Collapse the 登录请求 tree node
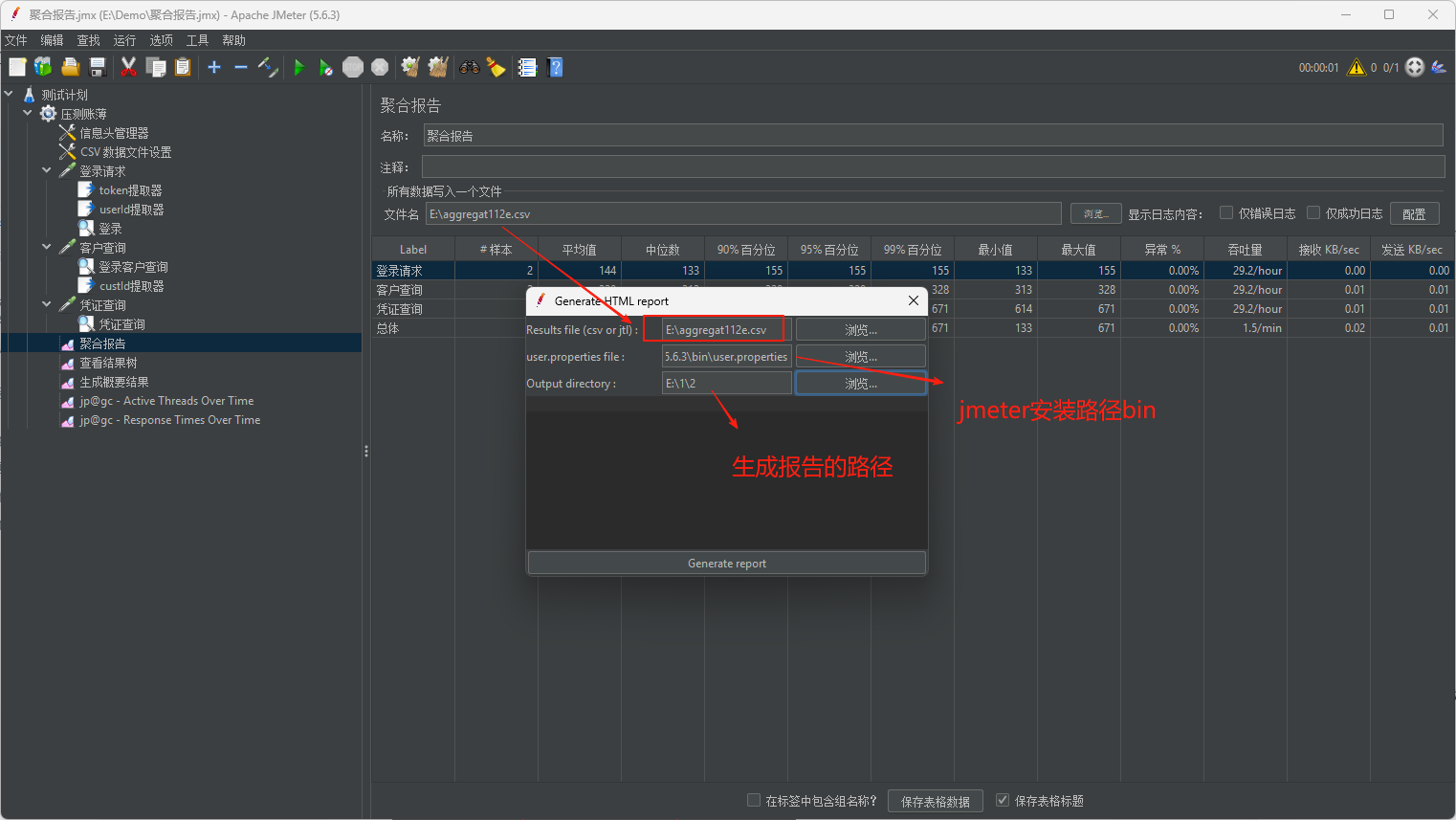This screenshot has width=1456, height=820. (x=46, y=170)
